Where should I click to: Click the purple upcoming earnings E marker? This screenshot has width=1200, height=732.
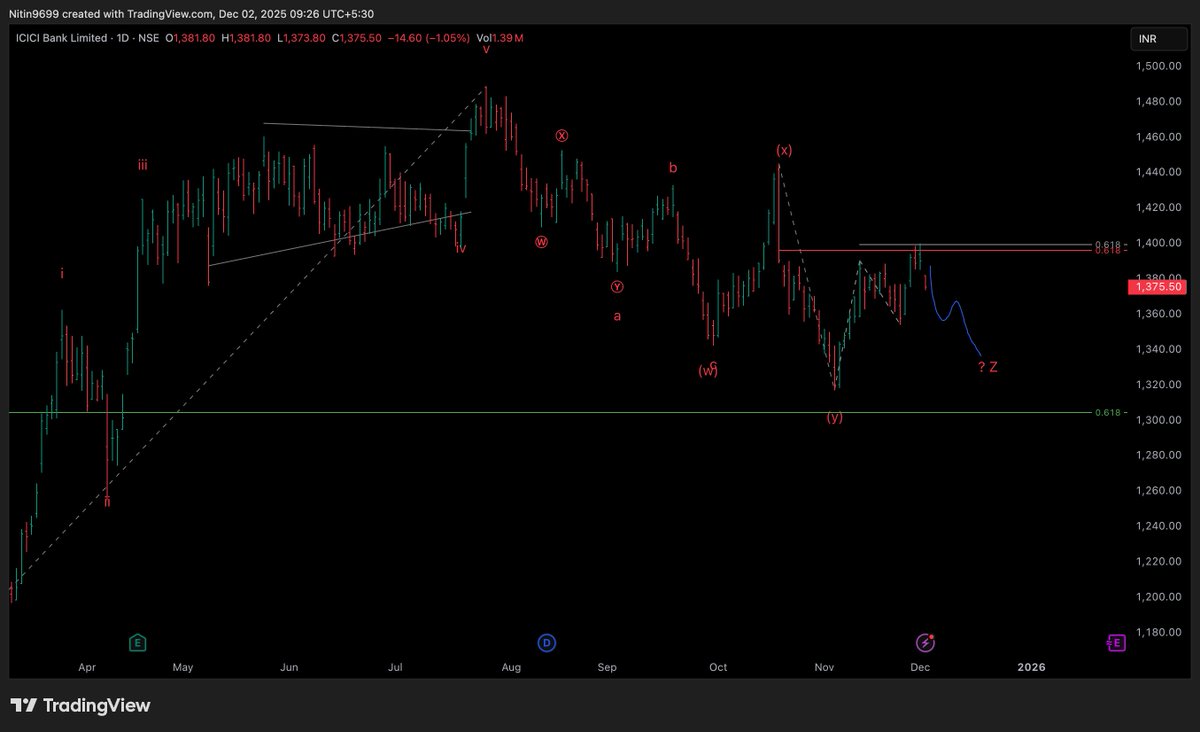click(1116, 642)
